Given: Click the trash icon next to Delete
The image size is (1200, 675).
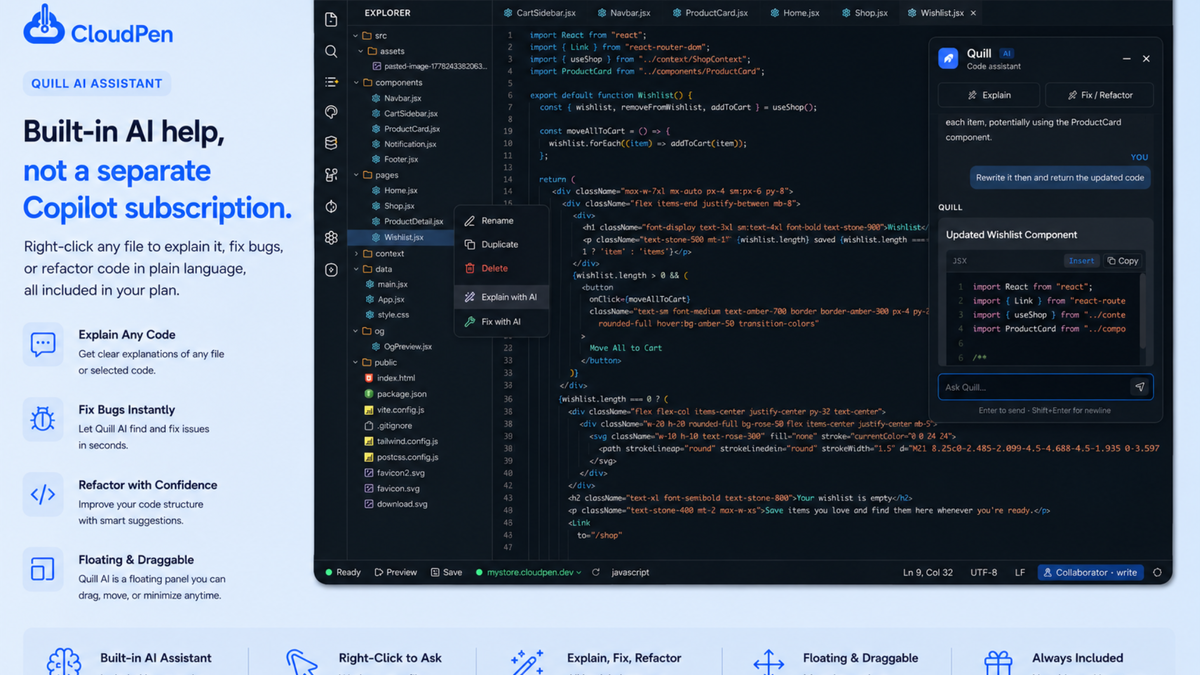Looking at the screenshot, I should (469, 268).
